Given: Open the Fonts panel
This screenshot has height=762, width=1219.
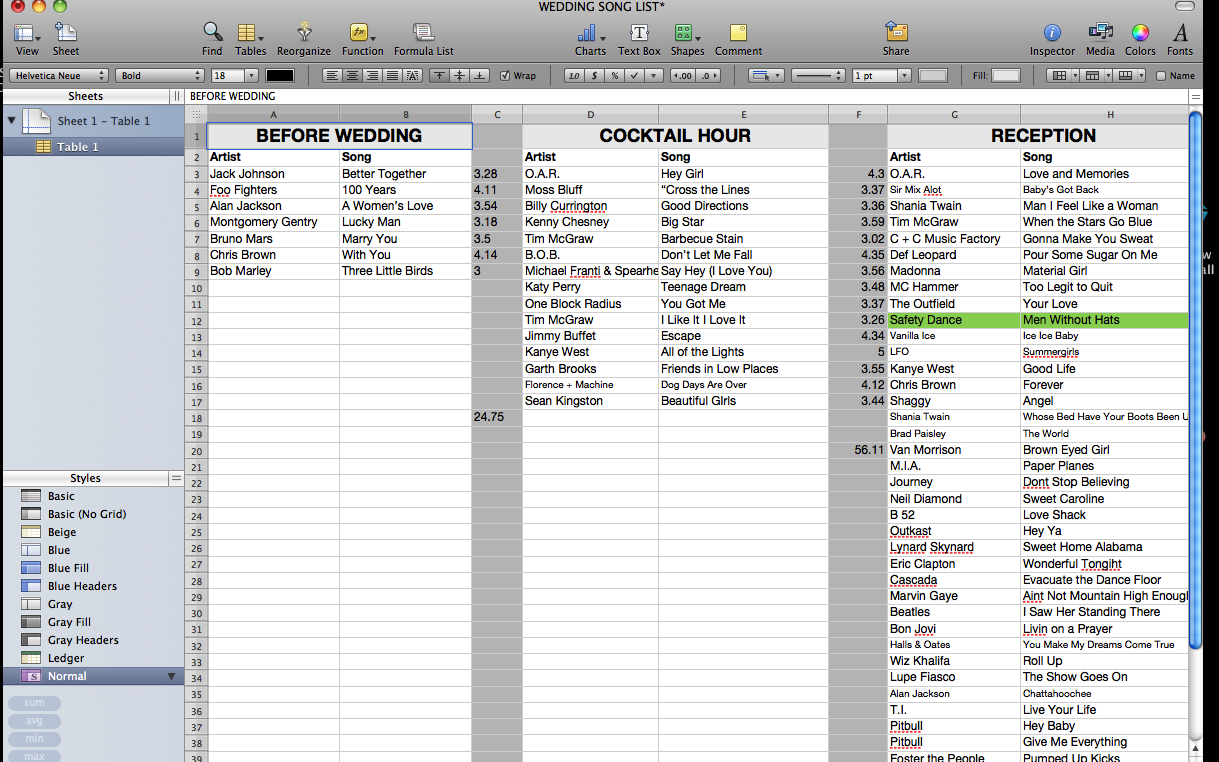Looking at the screenshot, I should coord(1180,38).
